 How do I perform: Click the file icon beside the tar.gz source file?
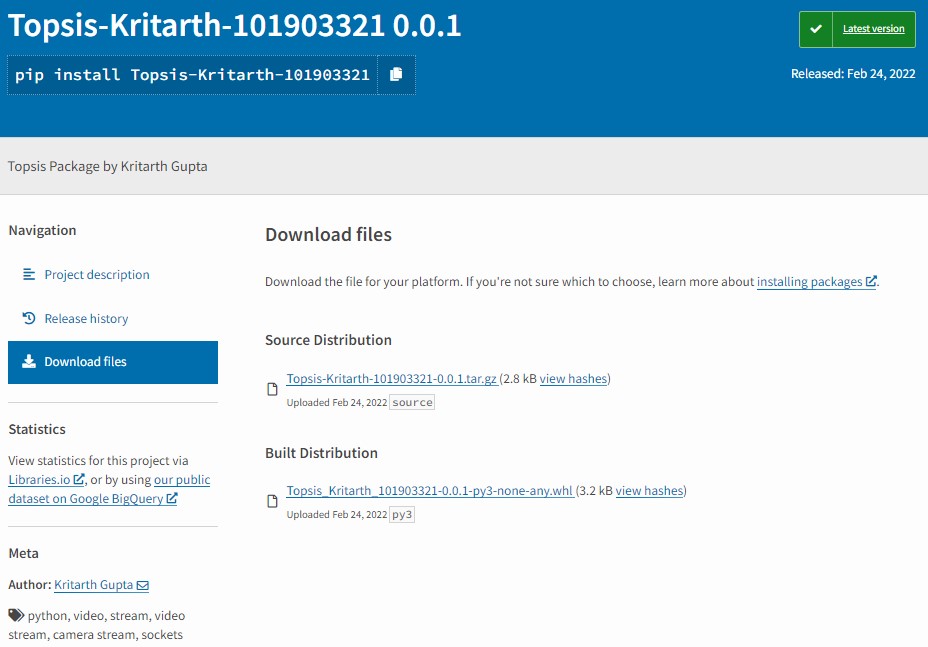pos(272,389)
